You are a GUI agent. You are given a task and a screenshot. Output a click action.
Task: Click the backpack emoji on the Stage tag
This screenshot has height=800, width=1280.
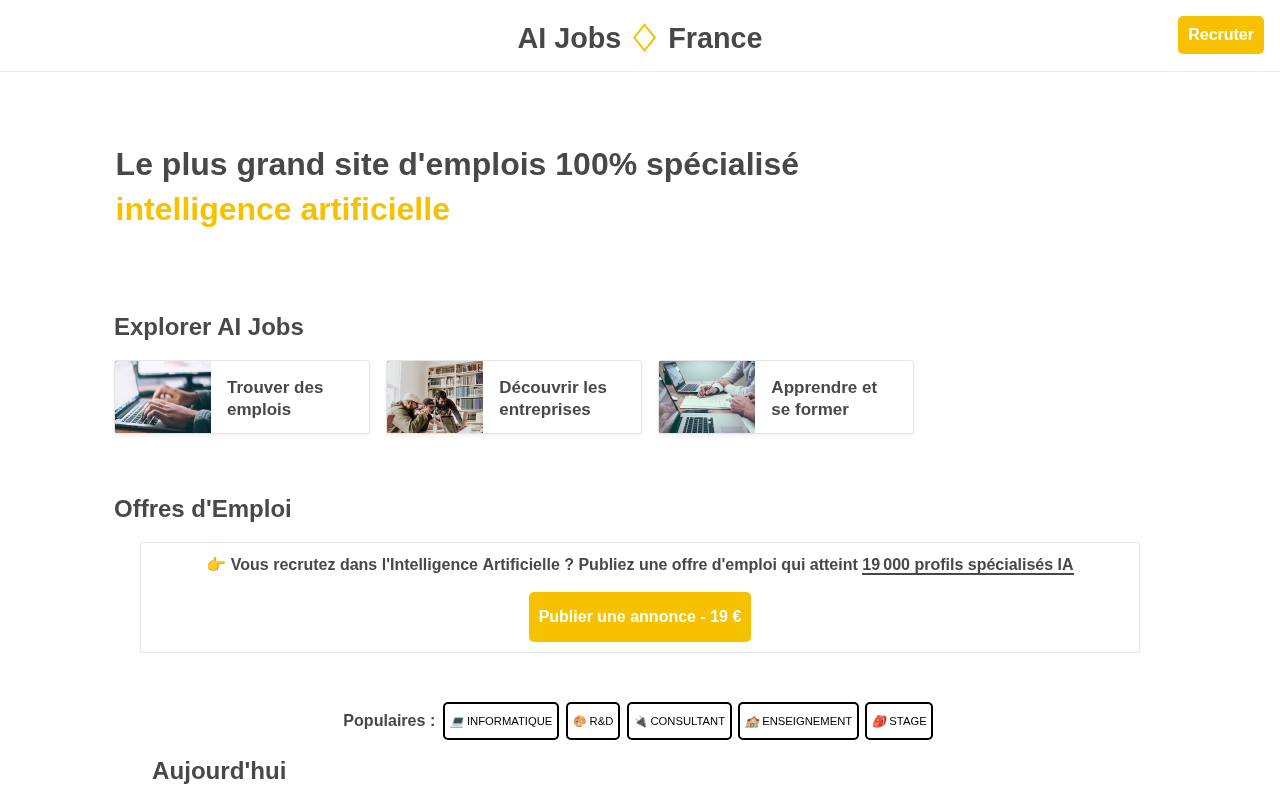[879, 722]
